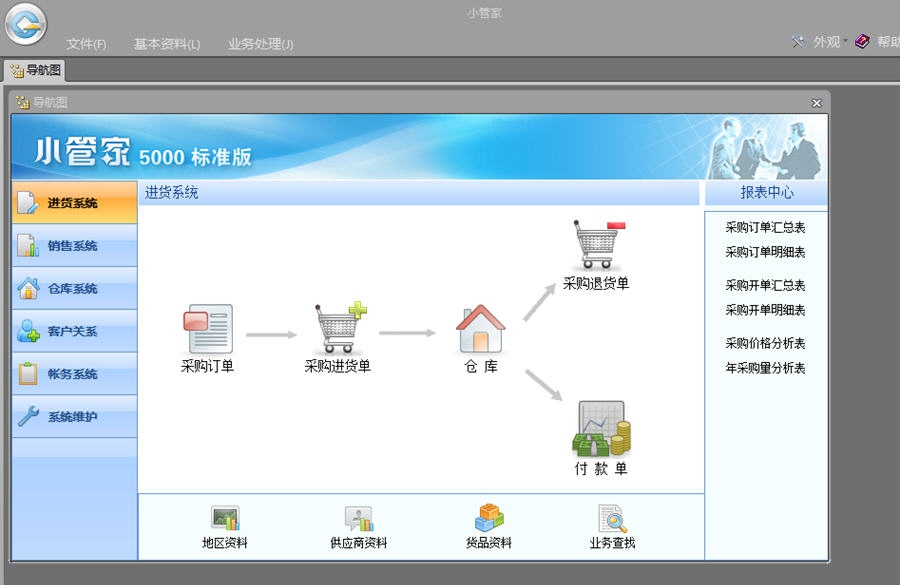
Task: Open the 付款单 payment money icon
Action: coord(601,430)
